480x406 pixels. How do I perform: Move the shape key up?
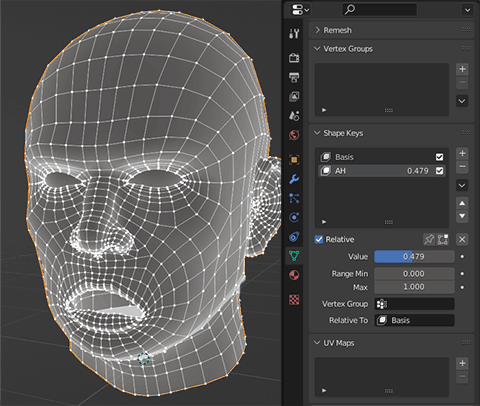[x=462, y=203]
